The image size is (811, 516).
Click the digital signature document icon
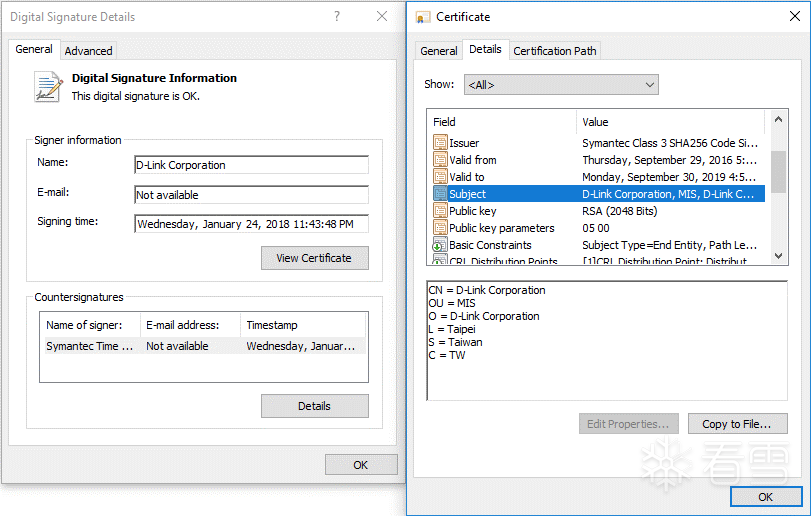(48, 87)
